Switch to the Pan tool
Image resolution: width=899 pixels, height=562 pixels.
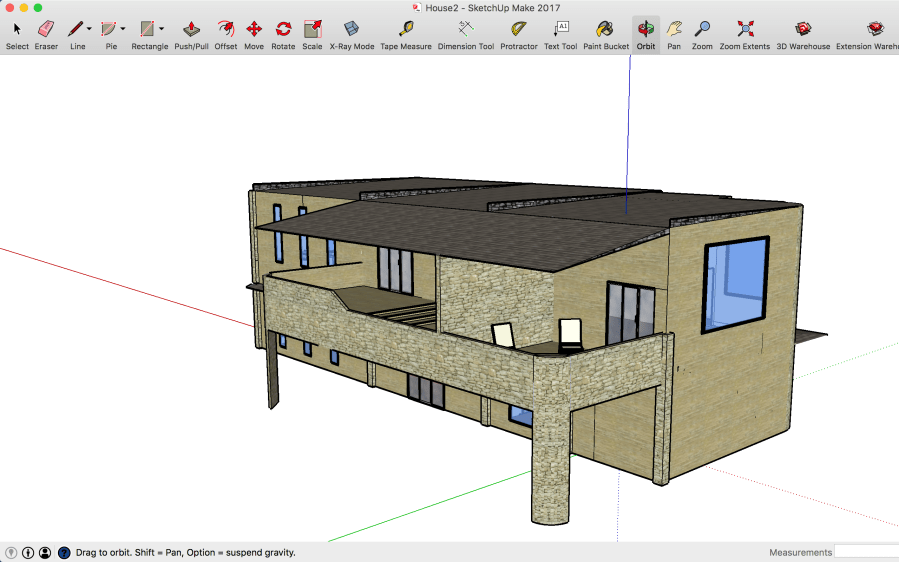pyautogui.click(x=674, y=30)
